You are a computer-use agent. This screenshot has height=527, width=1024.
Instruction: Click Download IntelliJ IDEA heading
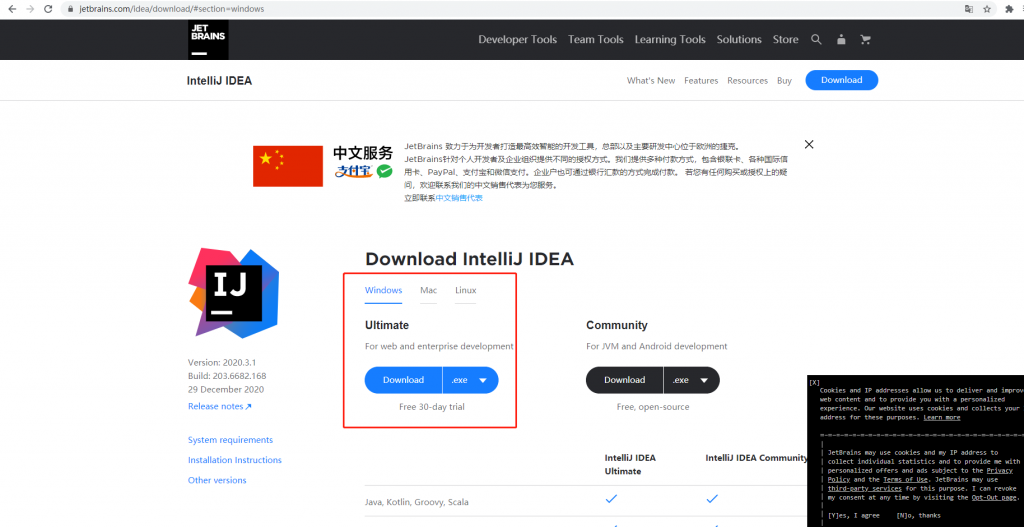[x=469, y=259]
